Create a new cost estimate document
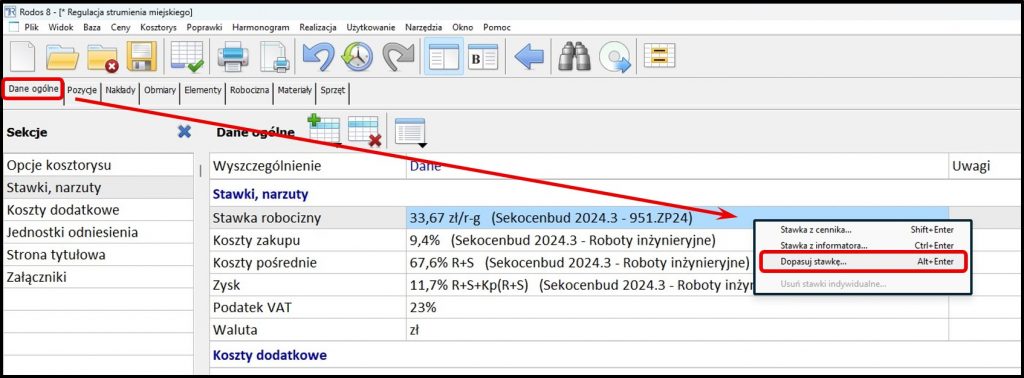This screenshot has height=378, width=1024. click(23, 56)
